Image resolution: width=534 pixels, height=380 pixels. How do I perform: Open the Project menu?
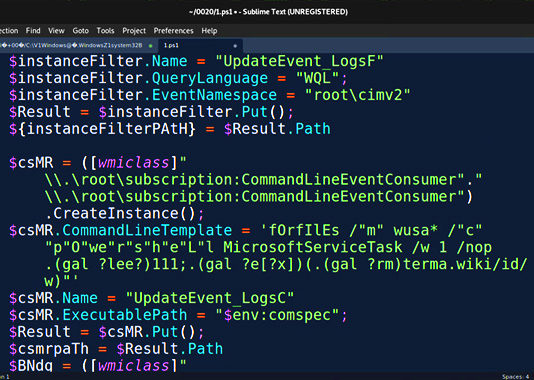click(134, 31)
